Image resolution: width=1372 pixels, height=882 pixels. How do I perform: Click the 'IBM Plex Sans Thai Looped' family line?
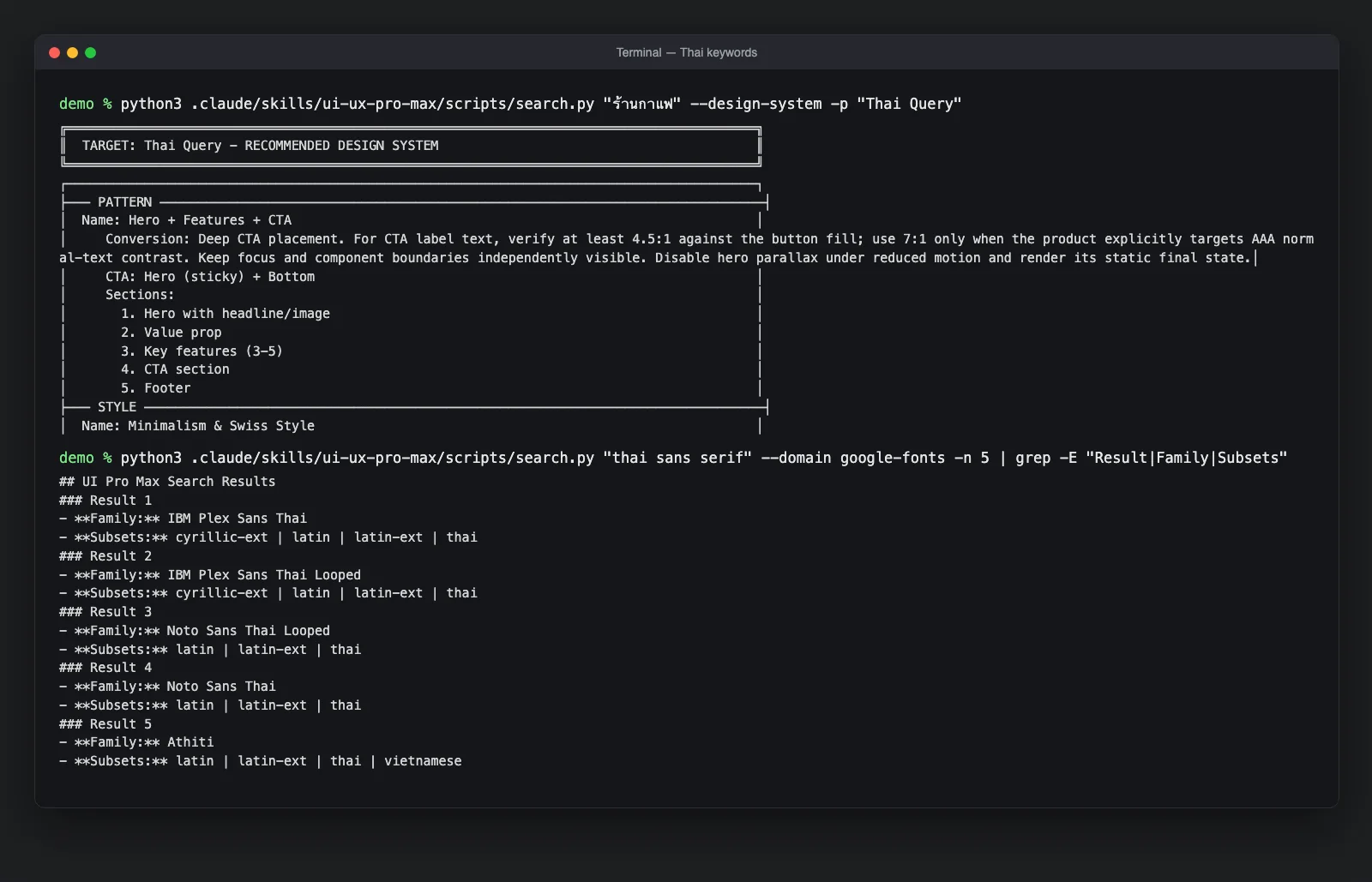210,575
